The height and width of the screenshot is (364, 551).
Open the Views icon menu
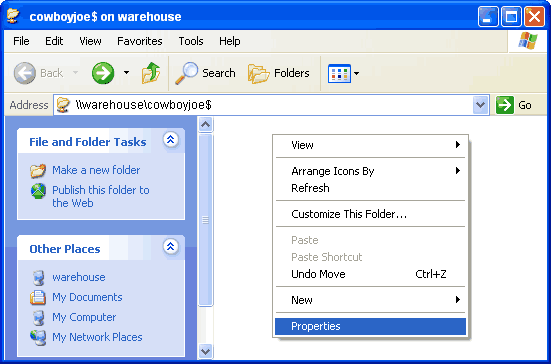tap(339, 73)
